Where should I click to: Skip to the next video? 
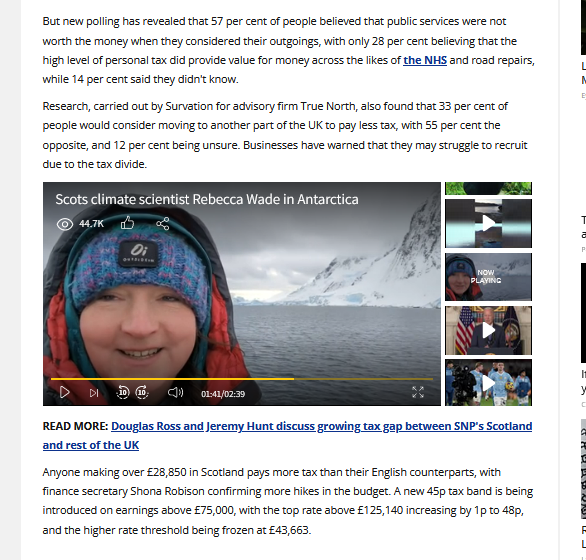coord(94,393)
